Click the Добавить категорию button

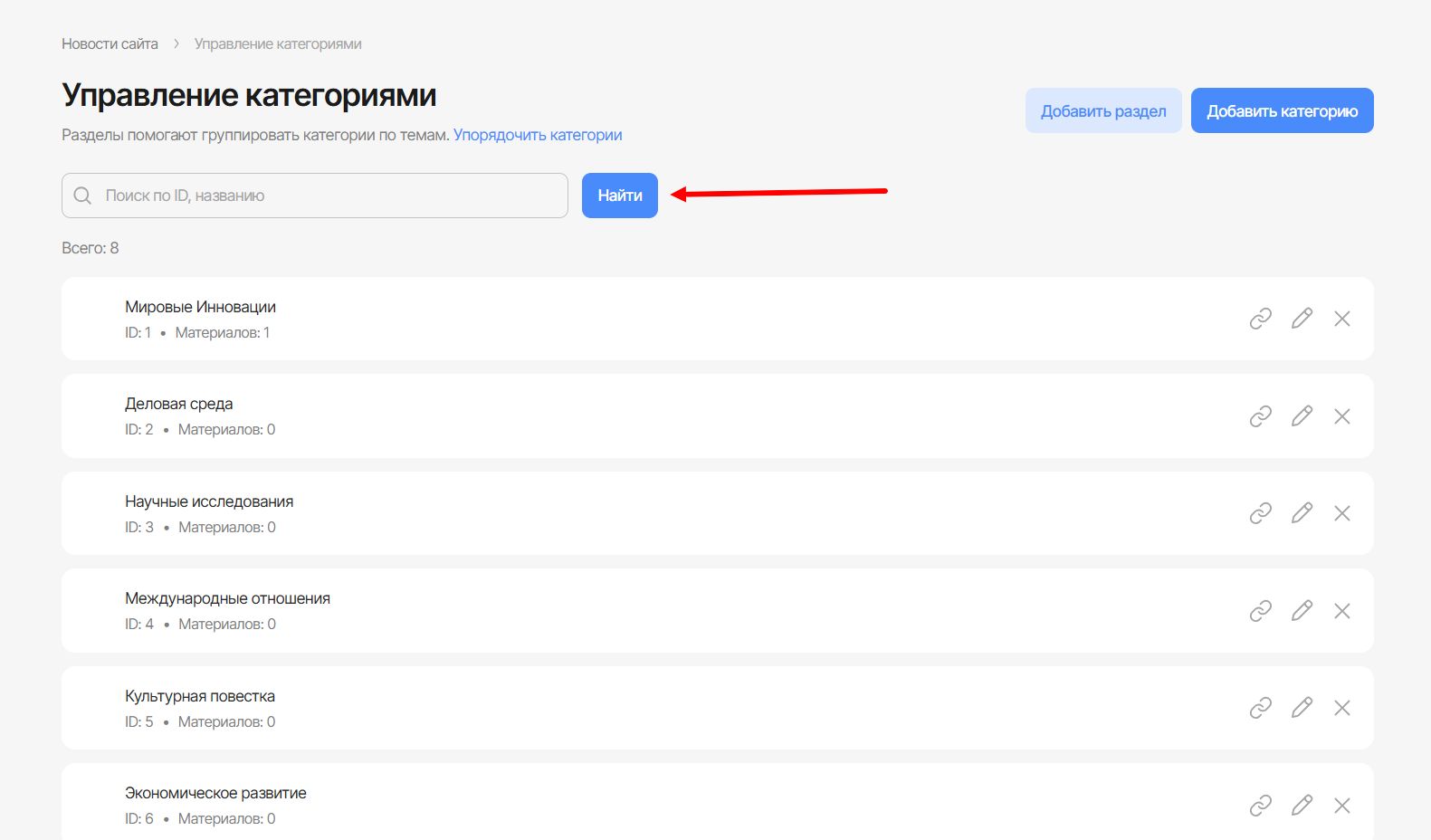[x=1282, y=110]
